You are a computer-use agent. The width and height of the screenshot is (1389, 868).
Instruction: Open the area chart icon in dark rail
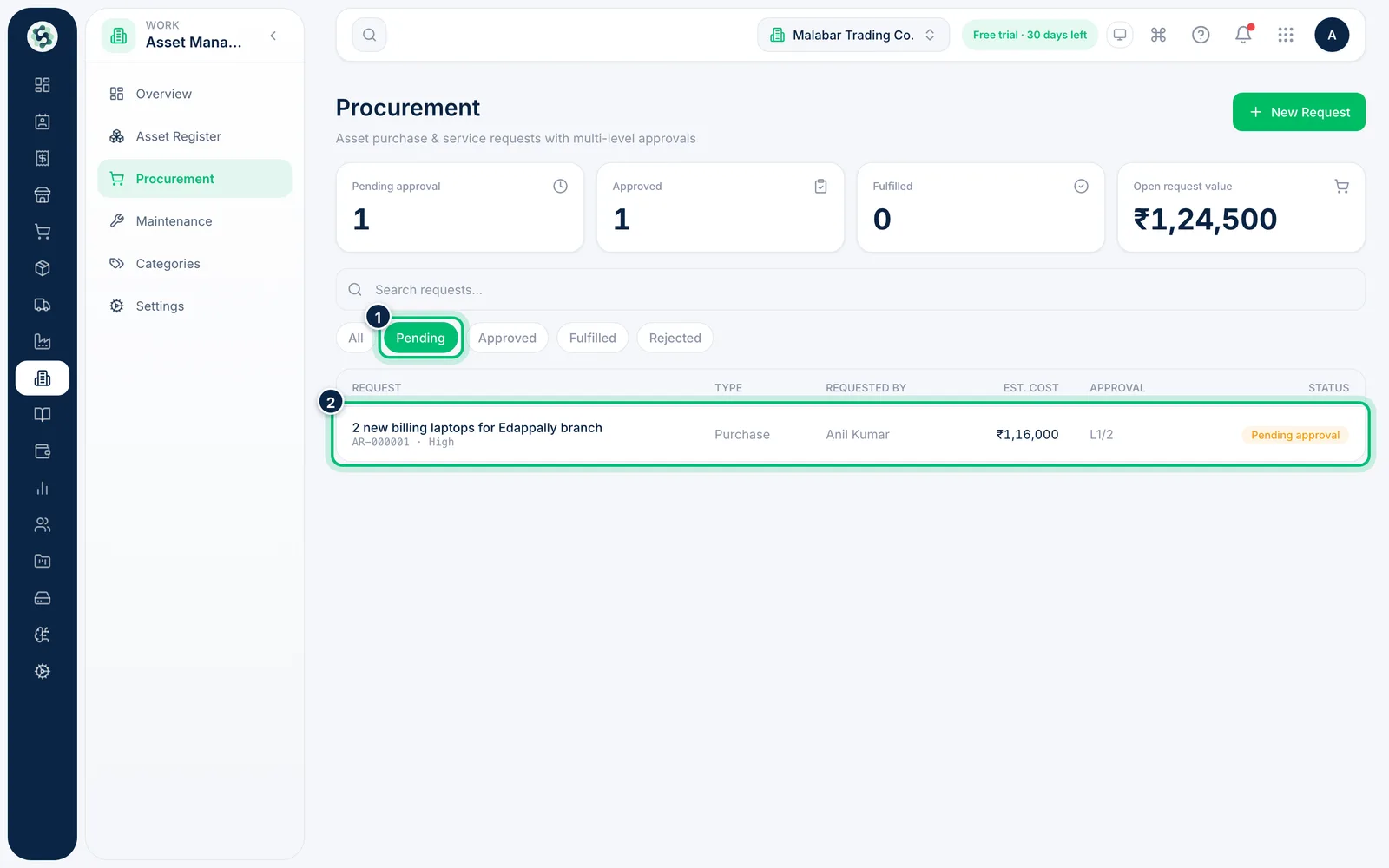42,342
